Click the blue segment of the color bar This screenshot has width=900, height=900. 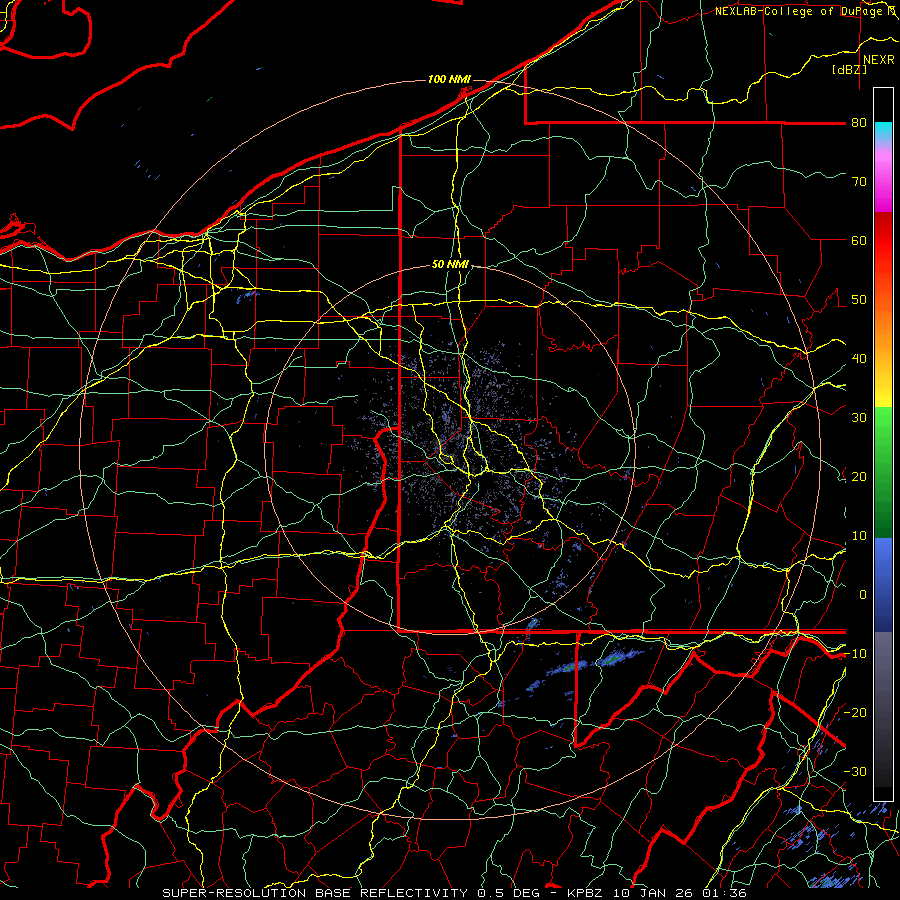883,583
